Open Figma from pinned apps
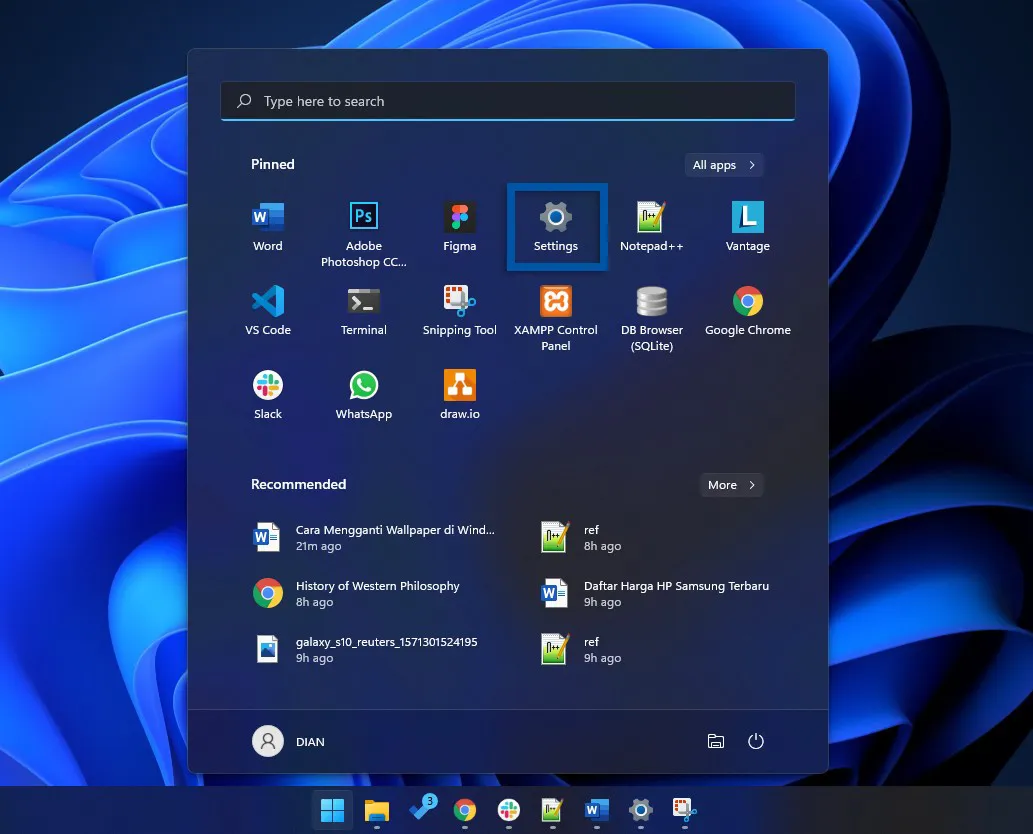Image resolution: width=1033 pixels, height=834 pixels. tap(459, 216)
